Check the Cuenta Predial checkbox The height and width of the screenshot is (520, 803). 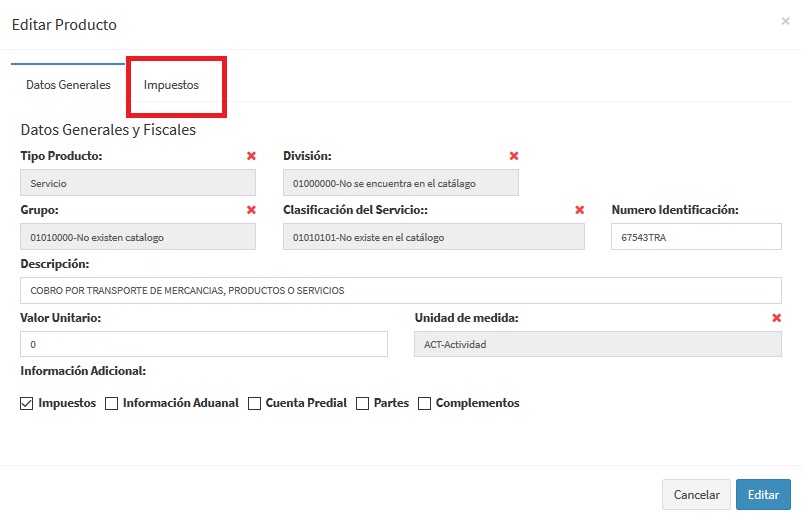click(255, 403)
